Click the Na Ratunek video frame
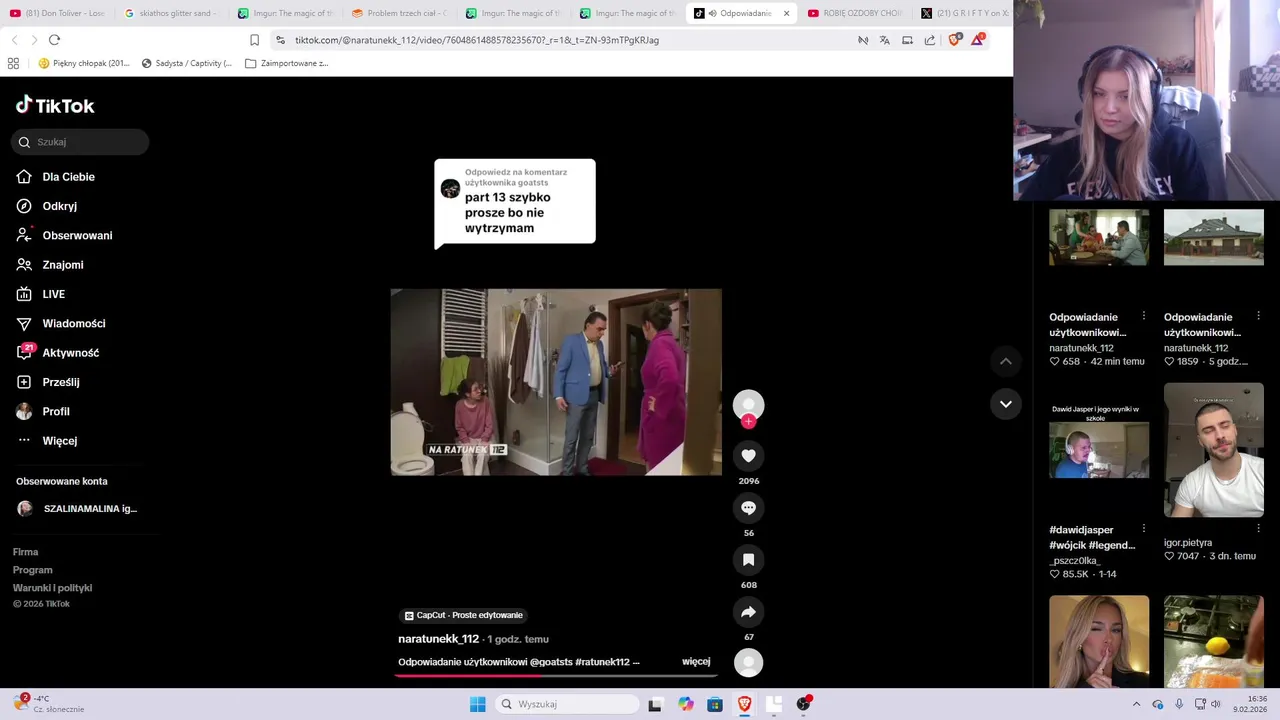The width and height of the screenshot is (1280, 720). pyautogui.click(x=556, y=382)
